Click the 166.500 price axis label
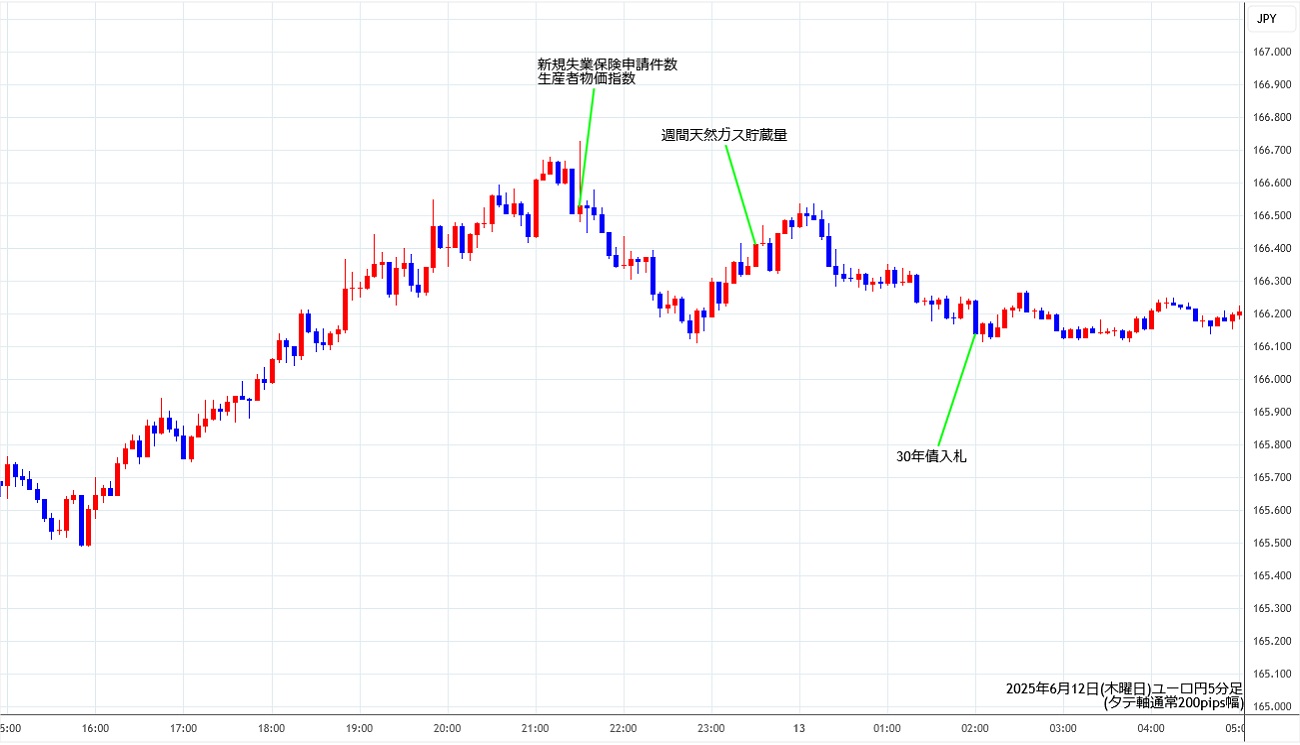Viewport: 1300px width, 745px height. point(1273,216)
